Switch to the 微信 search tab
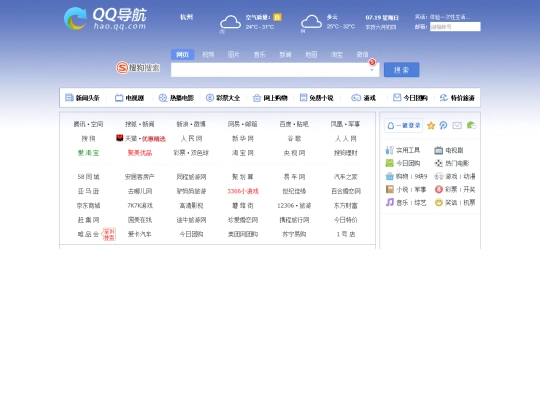The image size is (540, 405). (362, 54)
